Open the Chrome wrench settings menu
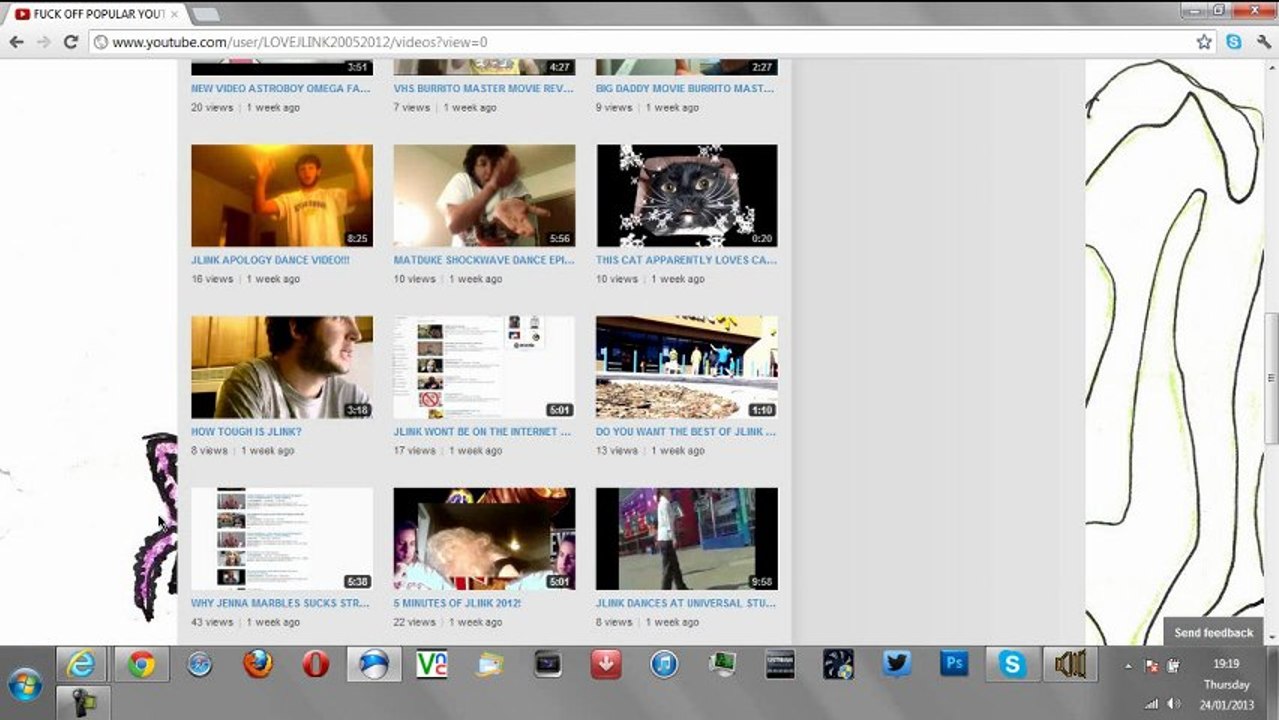 click(1263, 42)
